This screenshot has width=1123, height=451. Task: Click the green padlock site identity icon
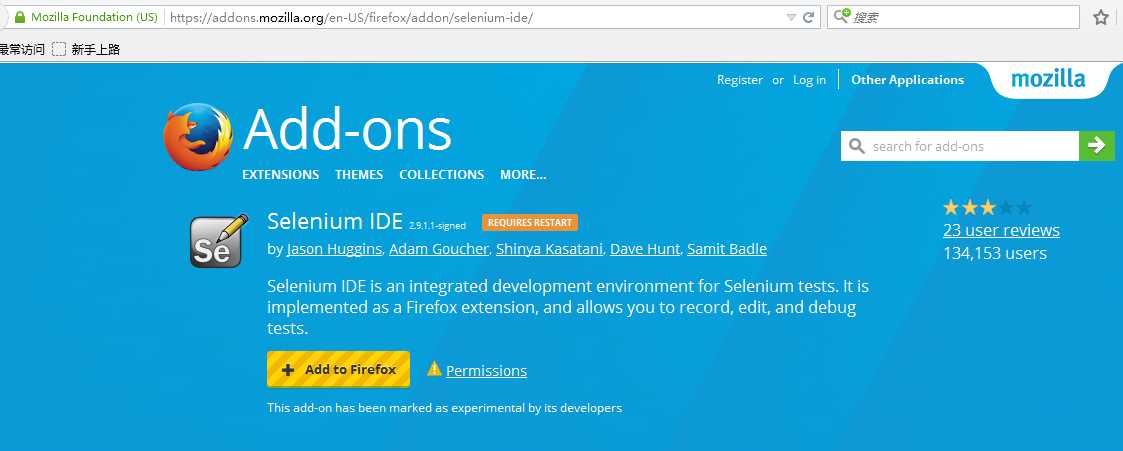point(20,17)
